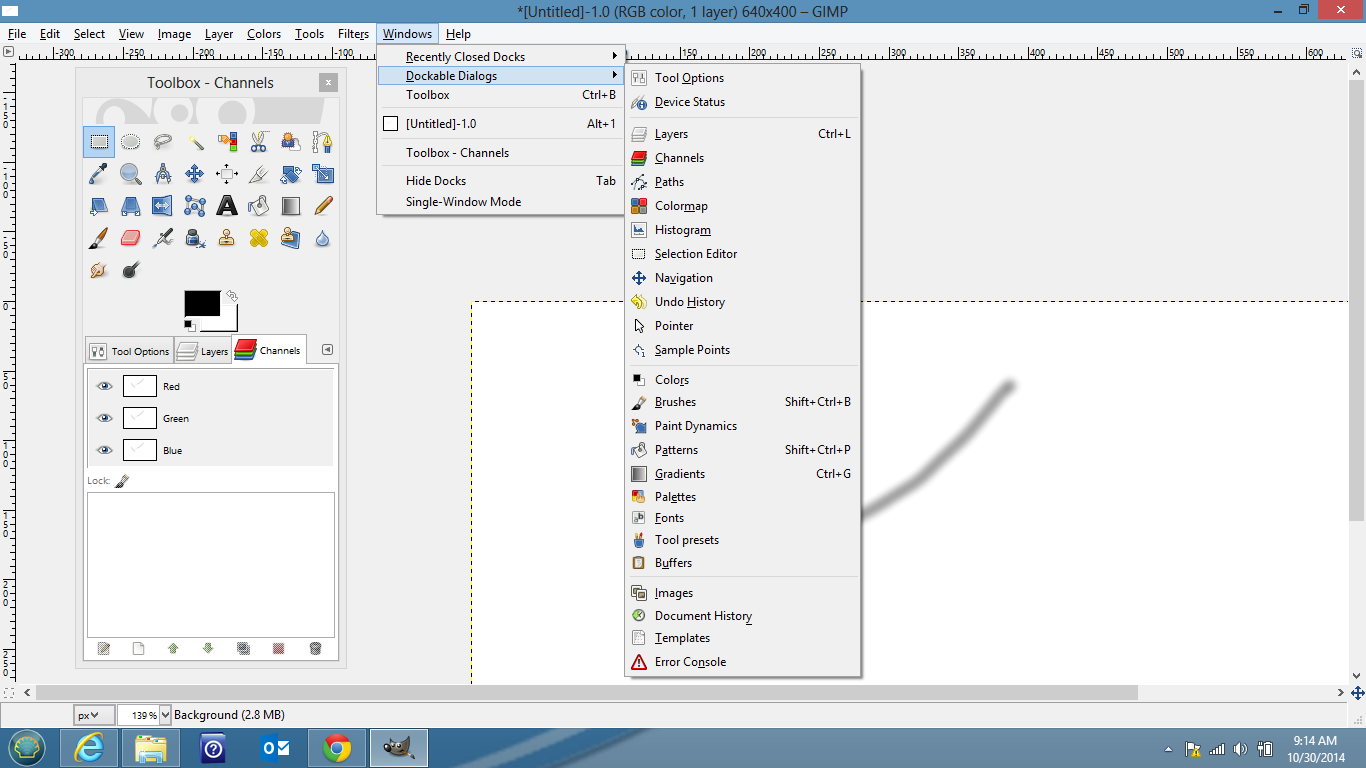
Task: Select the Shear tool
Action: point(99,206)
